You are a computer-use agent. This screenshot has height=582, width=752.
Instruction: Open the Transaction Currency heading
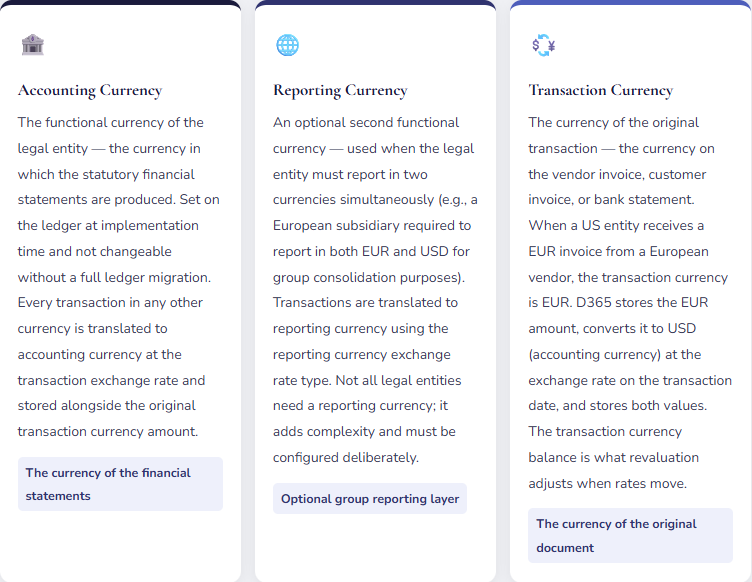tap(600, 90)
